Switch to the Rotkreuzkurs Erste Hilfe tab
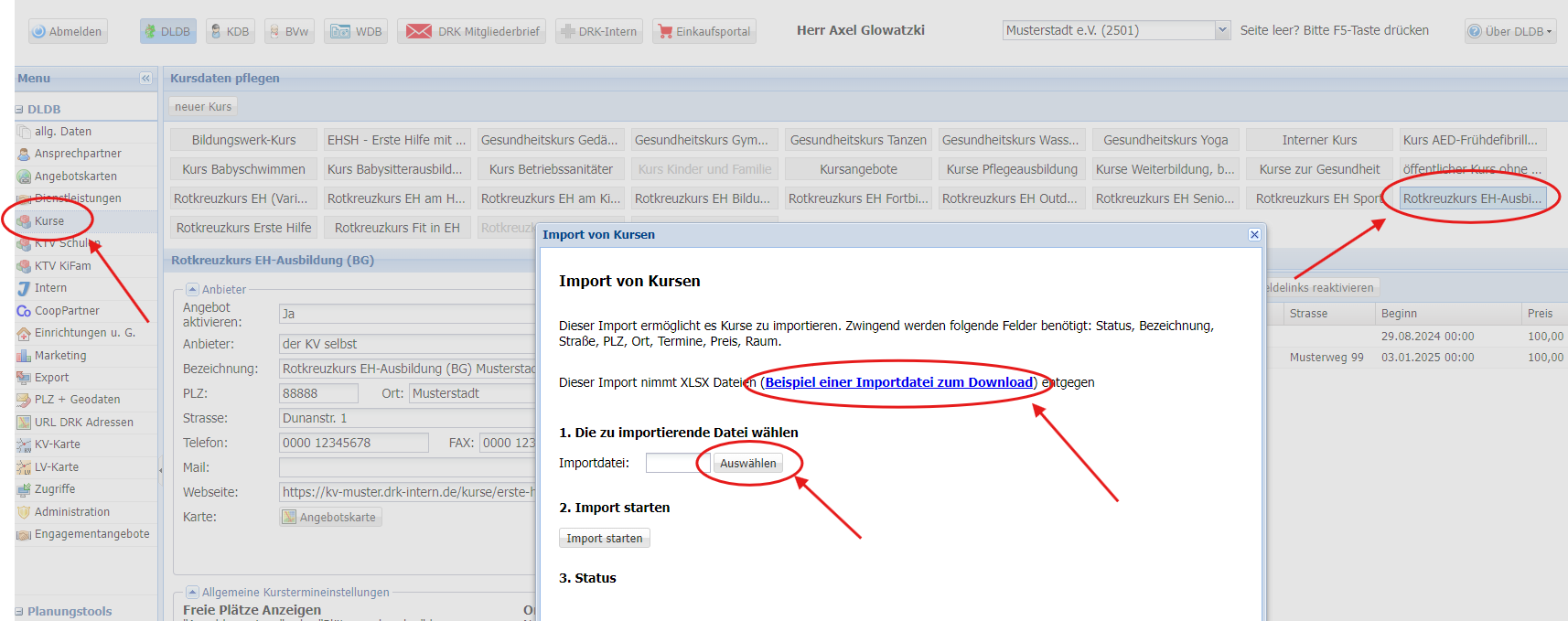This screenshot has width=1568, height=621. click(x=243, y=228)
